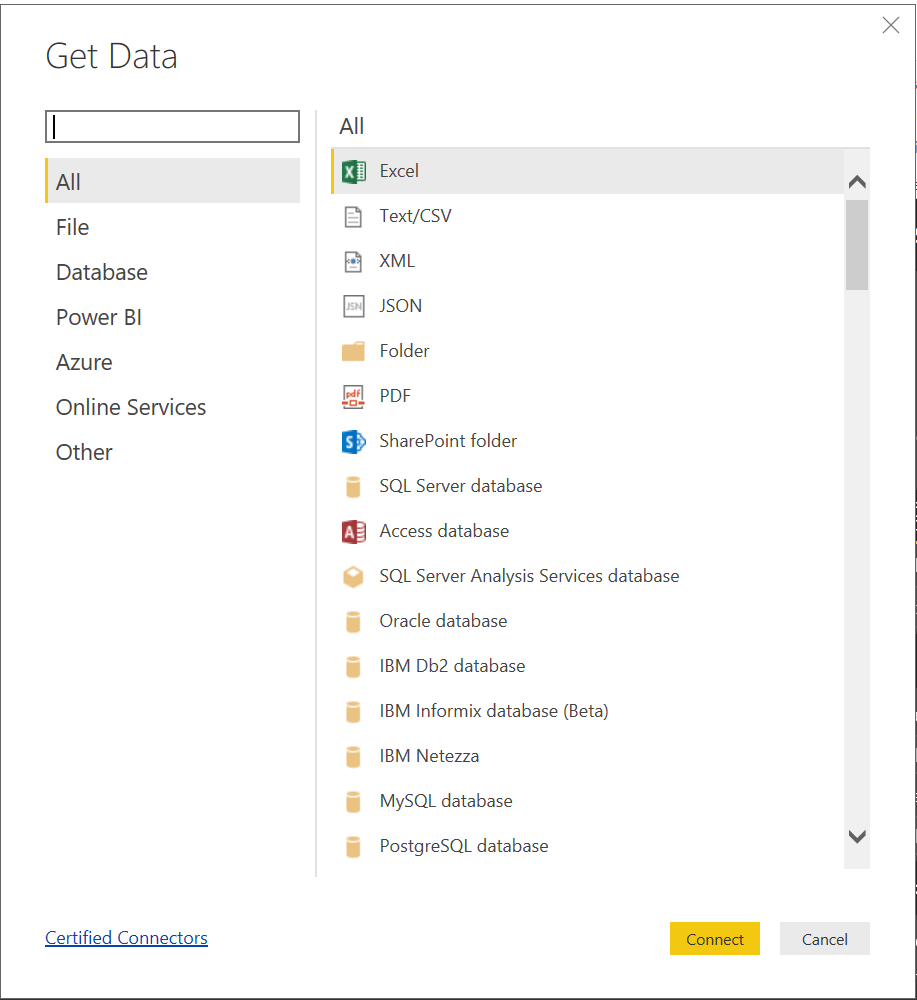The image size is (917, 1000).
Task: Open the Online Services category
Action: pyautogui.click(x=172, y=407)
